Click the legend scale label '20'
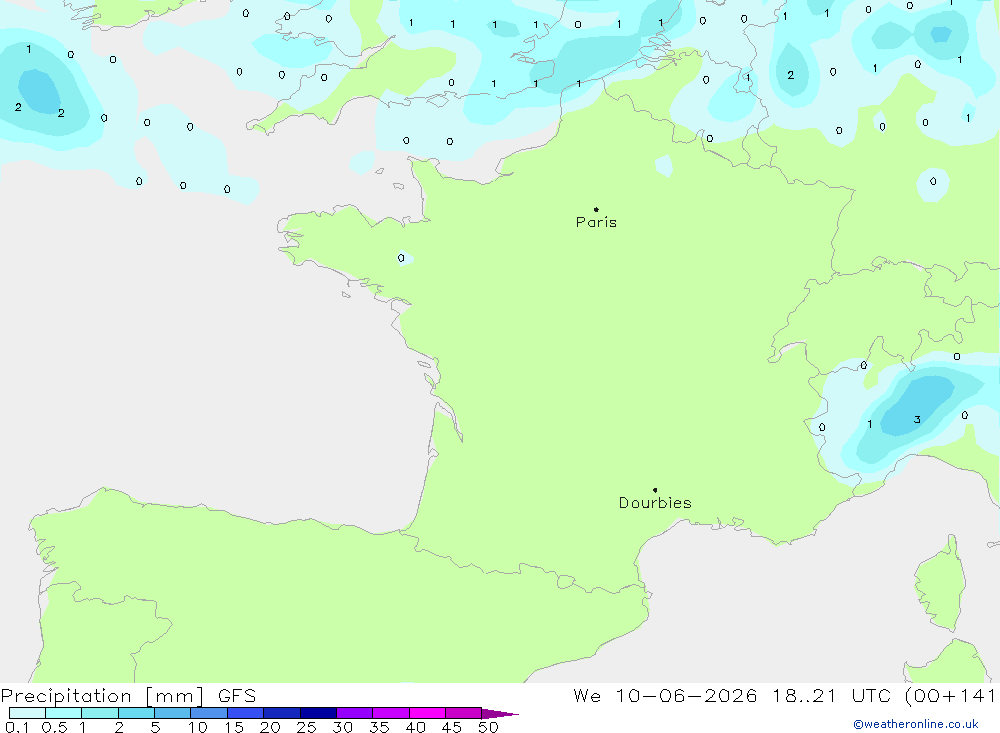This screenshot has width=1000, height=733. pos(270,727)
